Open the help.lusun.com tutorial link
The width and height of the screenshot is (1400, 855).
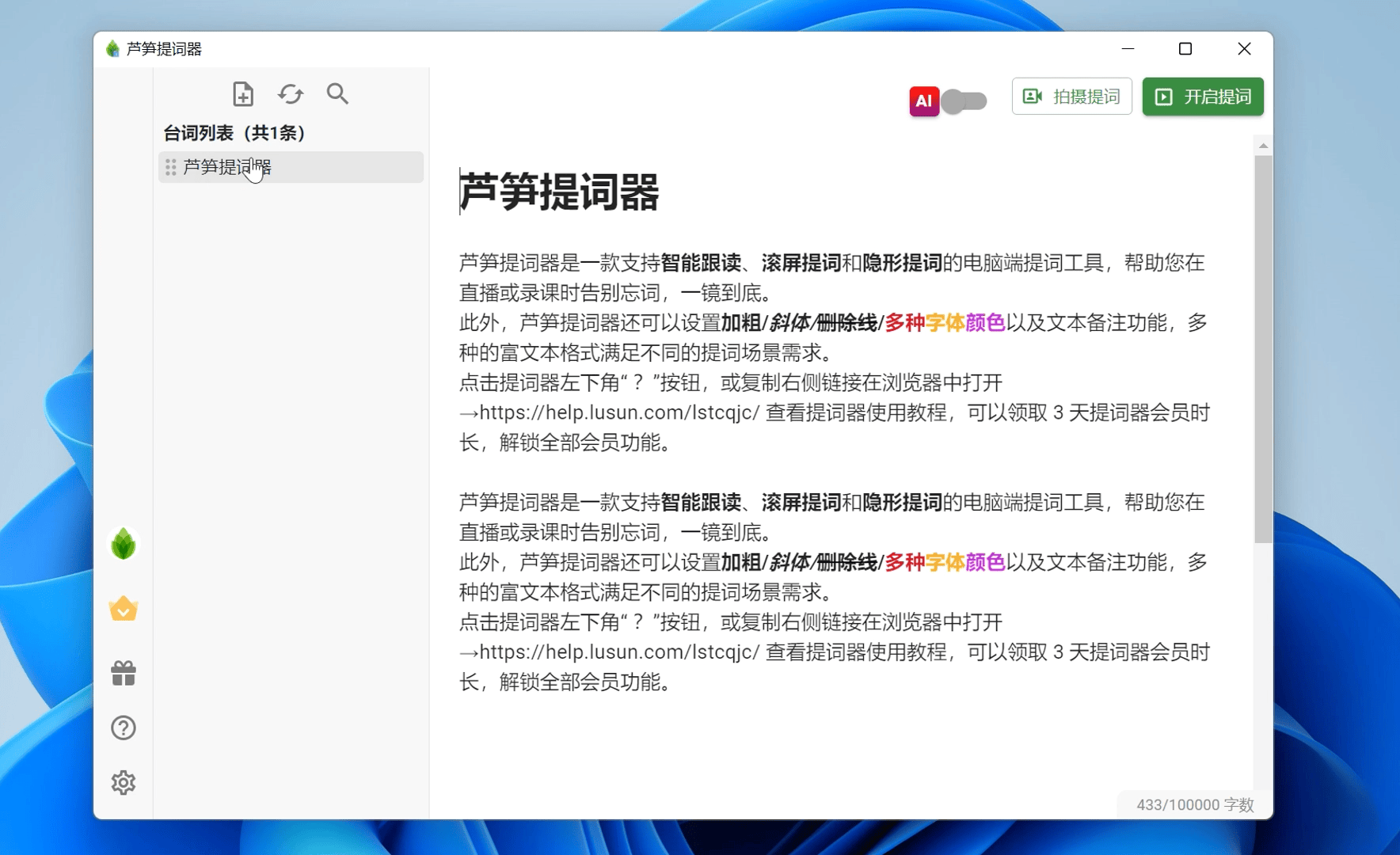[616, 412]
